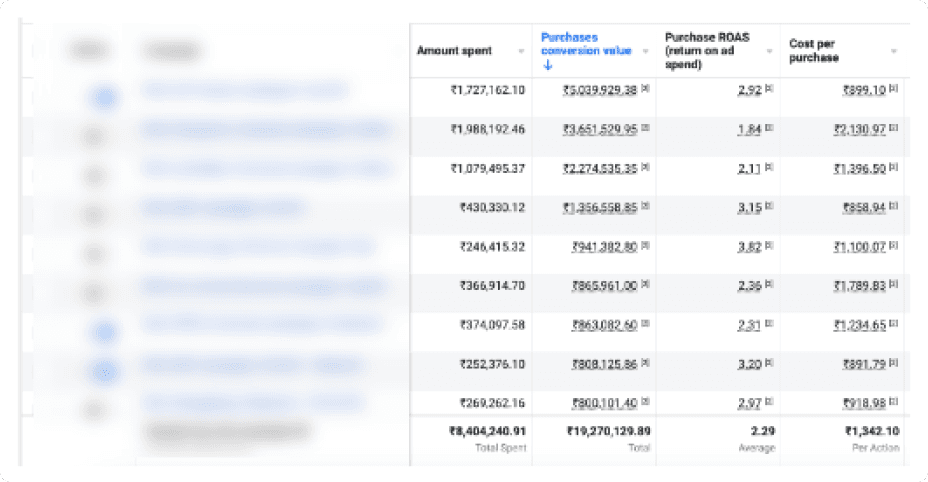Open the Purchase ROAS column dropdown arrow
The width and height of the screenshot is (928, 482).
pos(769,52)
